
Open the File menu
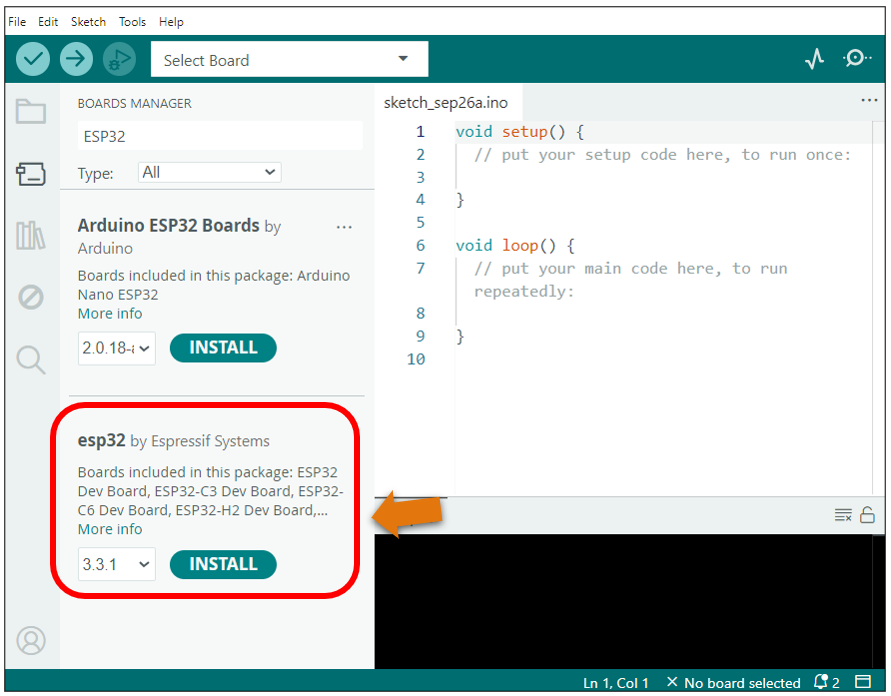17,22
